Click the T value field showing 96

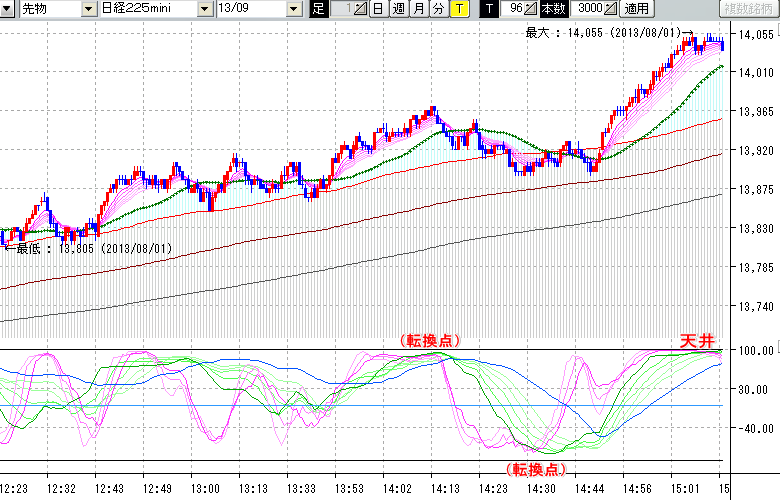pos(514,9)
